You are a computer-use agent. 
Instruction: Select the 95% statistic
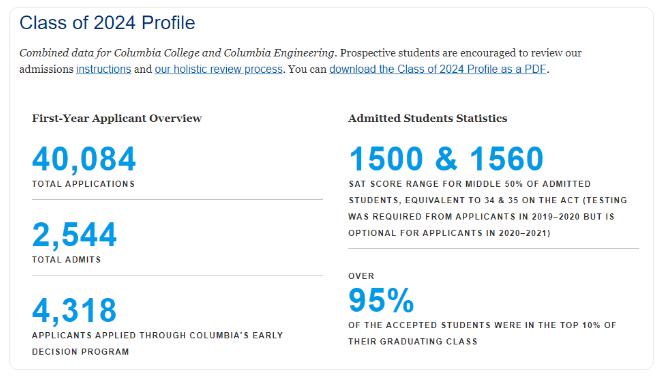[x=381, y=300]
